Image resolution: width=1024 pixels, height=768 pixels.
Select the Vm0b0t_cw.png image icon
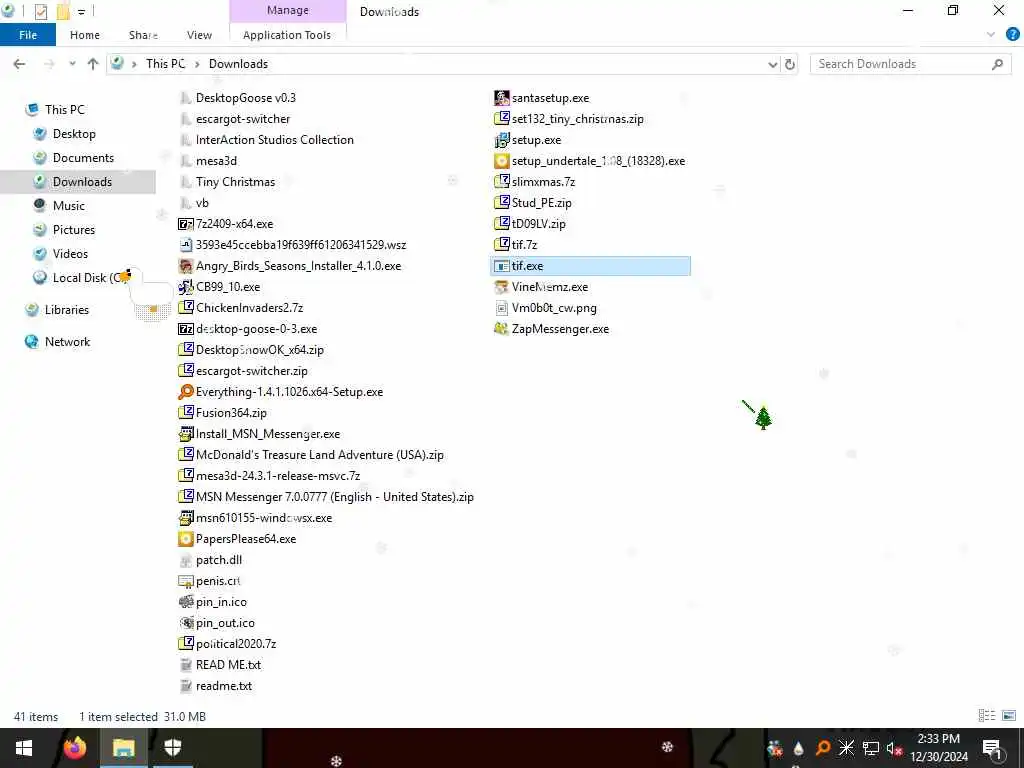click(x=502, y=308)
